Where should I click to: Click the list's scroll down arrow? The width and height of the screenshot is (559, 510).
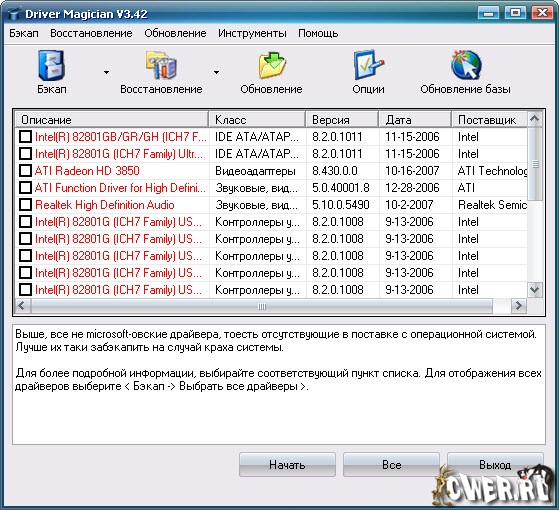(x=534, y=289)
